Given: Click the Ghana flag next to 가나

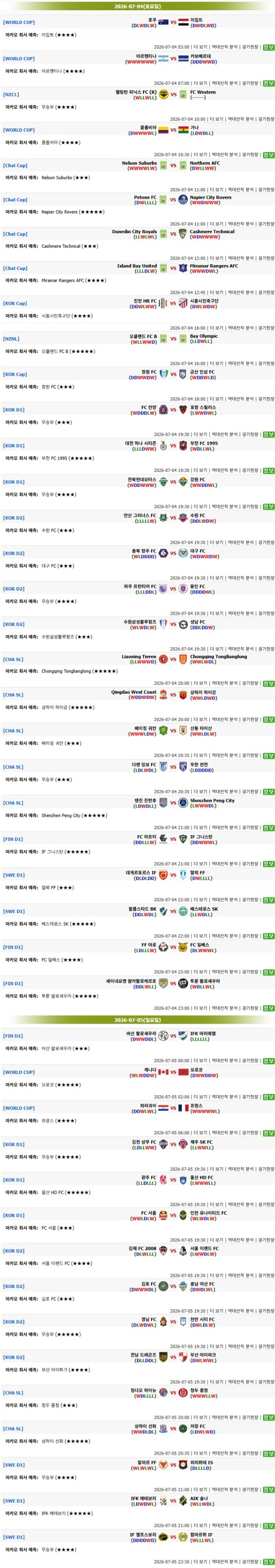Looking at the screenshot, I should click(183, 130).
